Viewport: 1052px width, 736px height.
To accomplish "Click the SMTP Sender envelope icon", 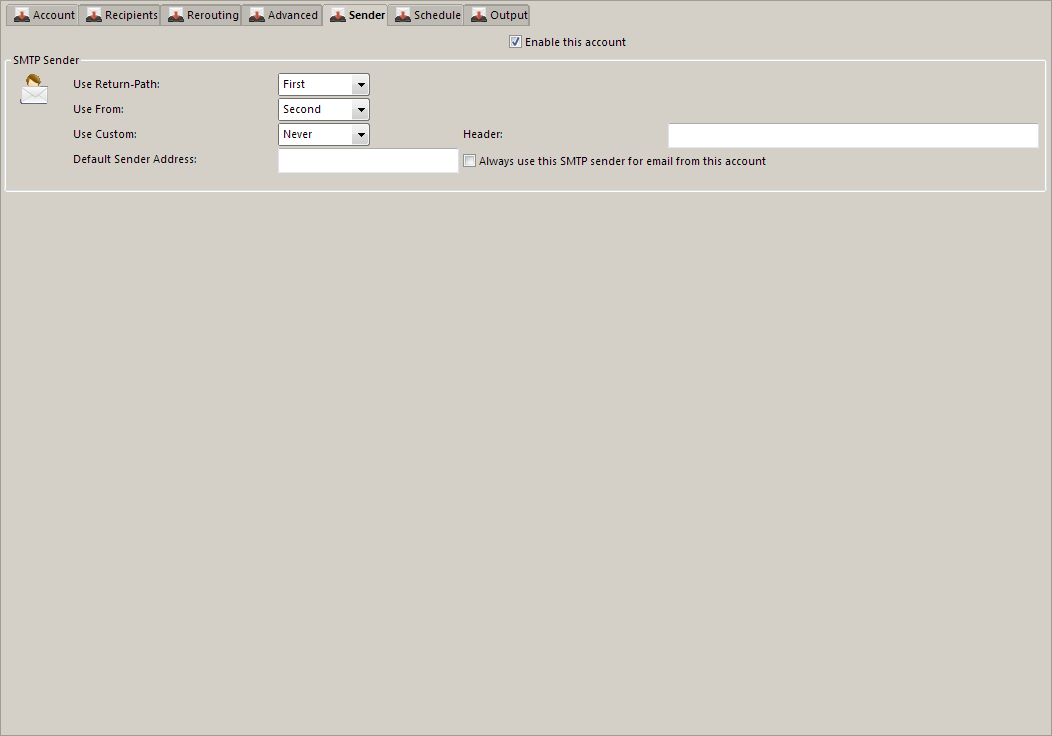I will 34,90.
